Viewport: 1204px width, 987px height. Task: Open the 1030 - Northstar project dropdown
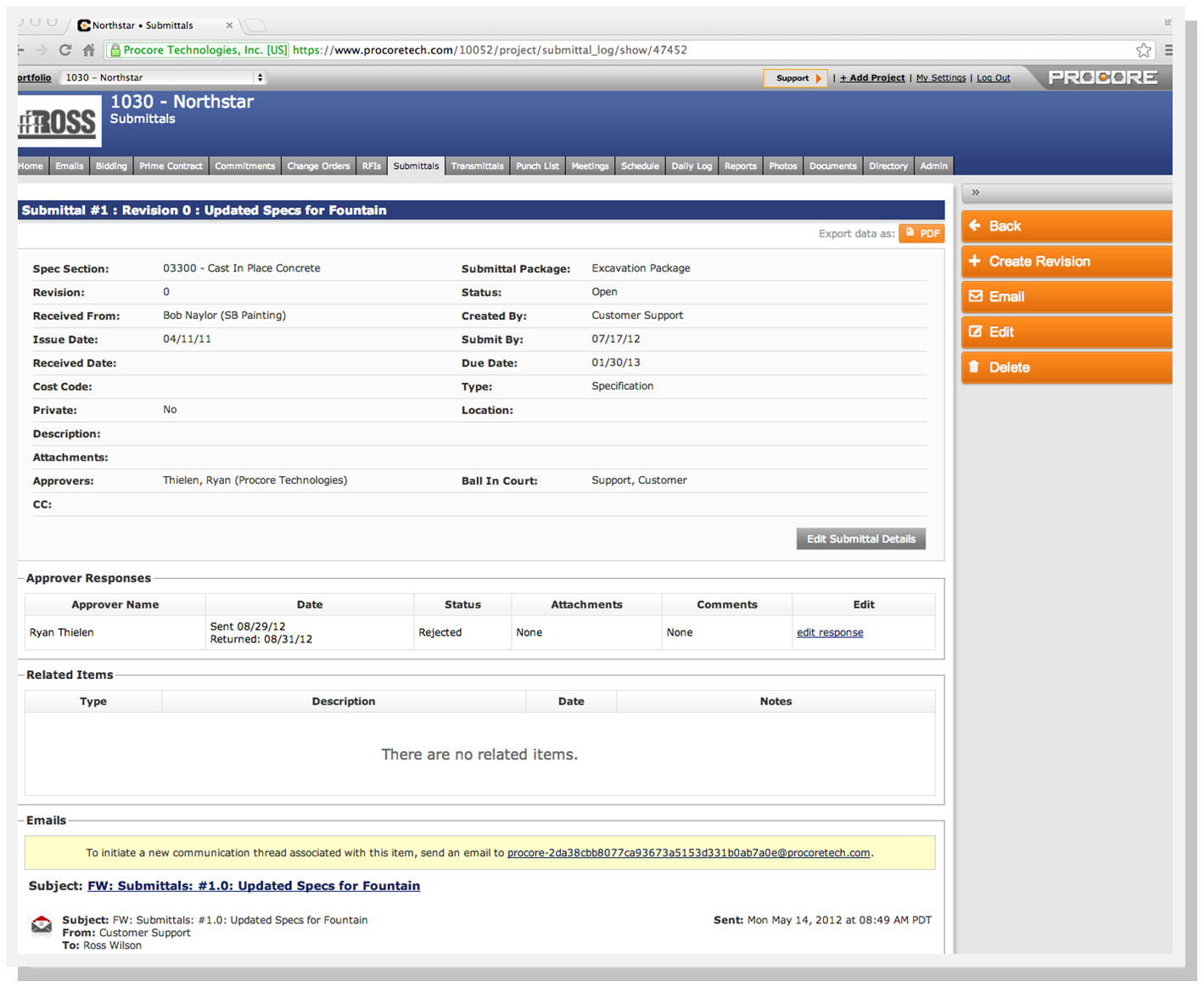[164, 77]
